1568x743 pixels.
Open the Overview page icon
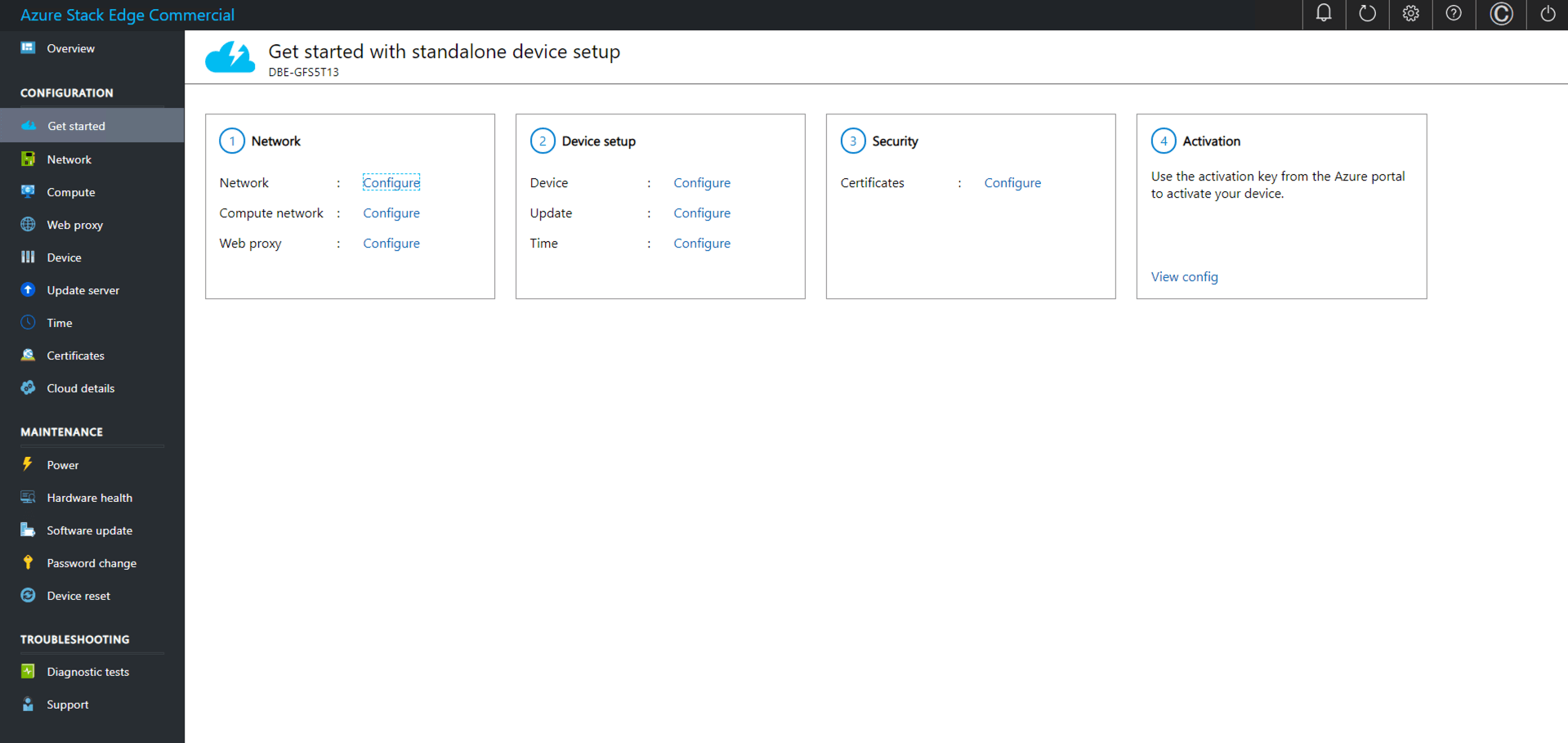point(28,47)
